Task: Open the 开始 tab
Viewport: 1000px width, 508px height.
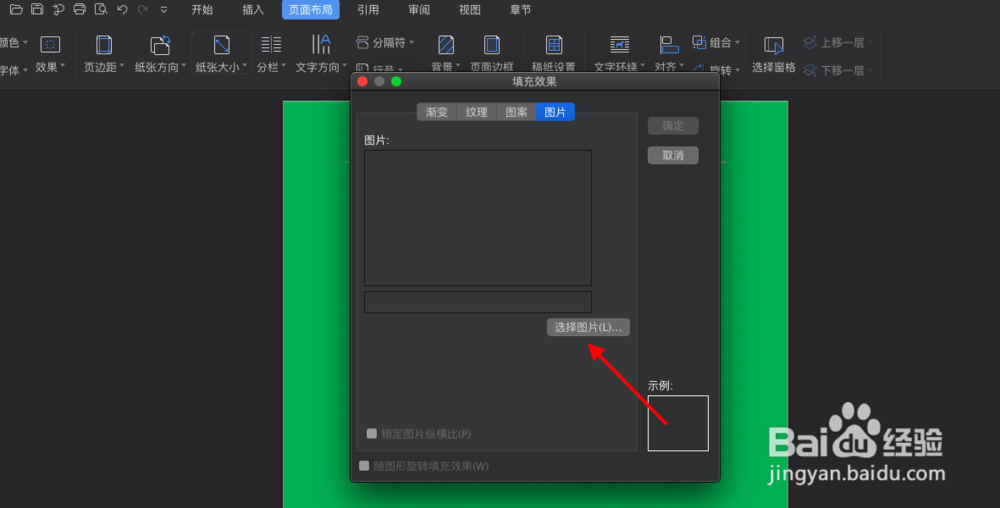Action: tap(202, 10)
